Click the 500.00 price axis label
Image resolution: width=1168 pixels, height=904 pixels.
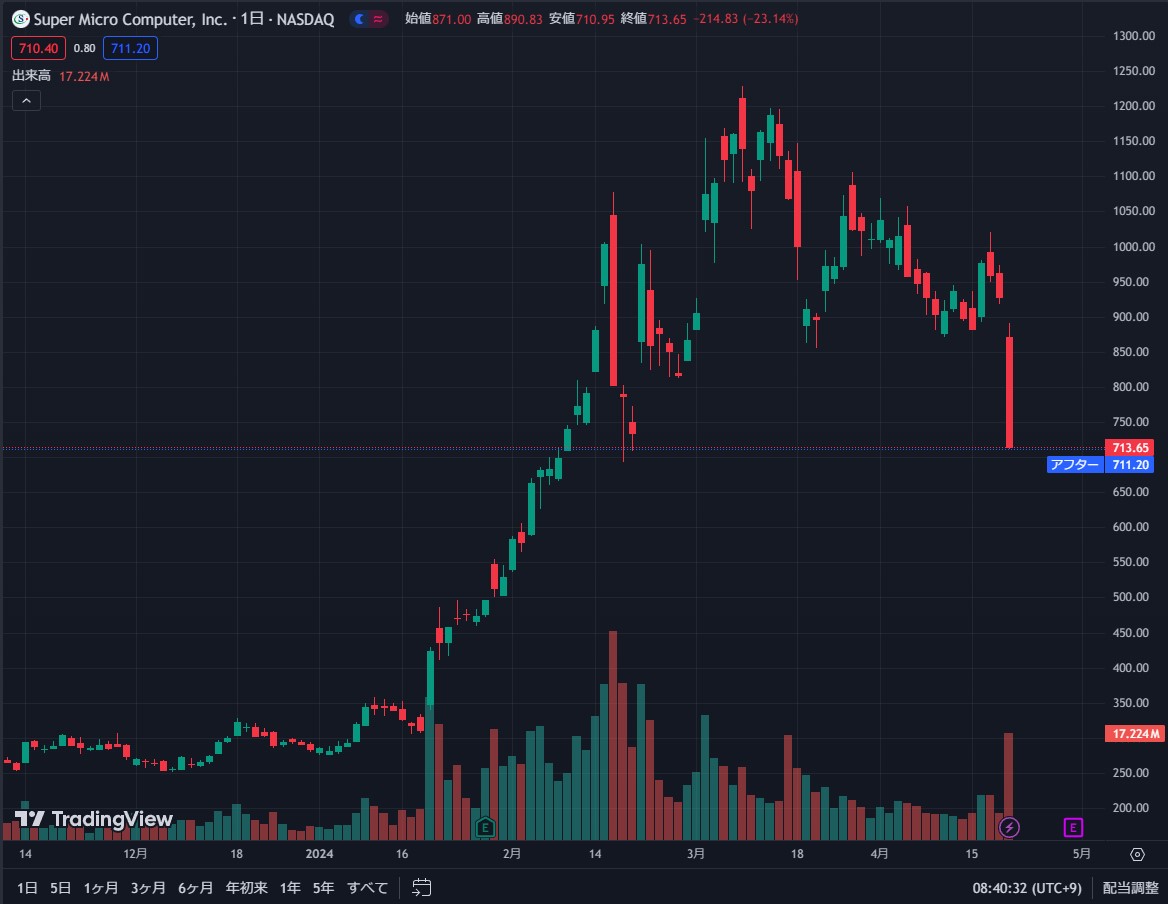coord(1130,596)
